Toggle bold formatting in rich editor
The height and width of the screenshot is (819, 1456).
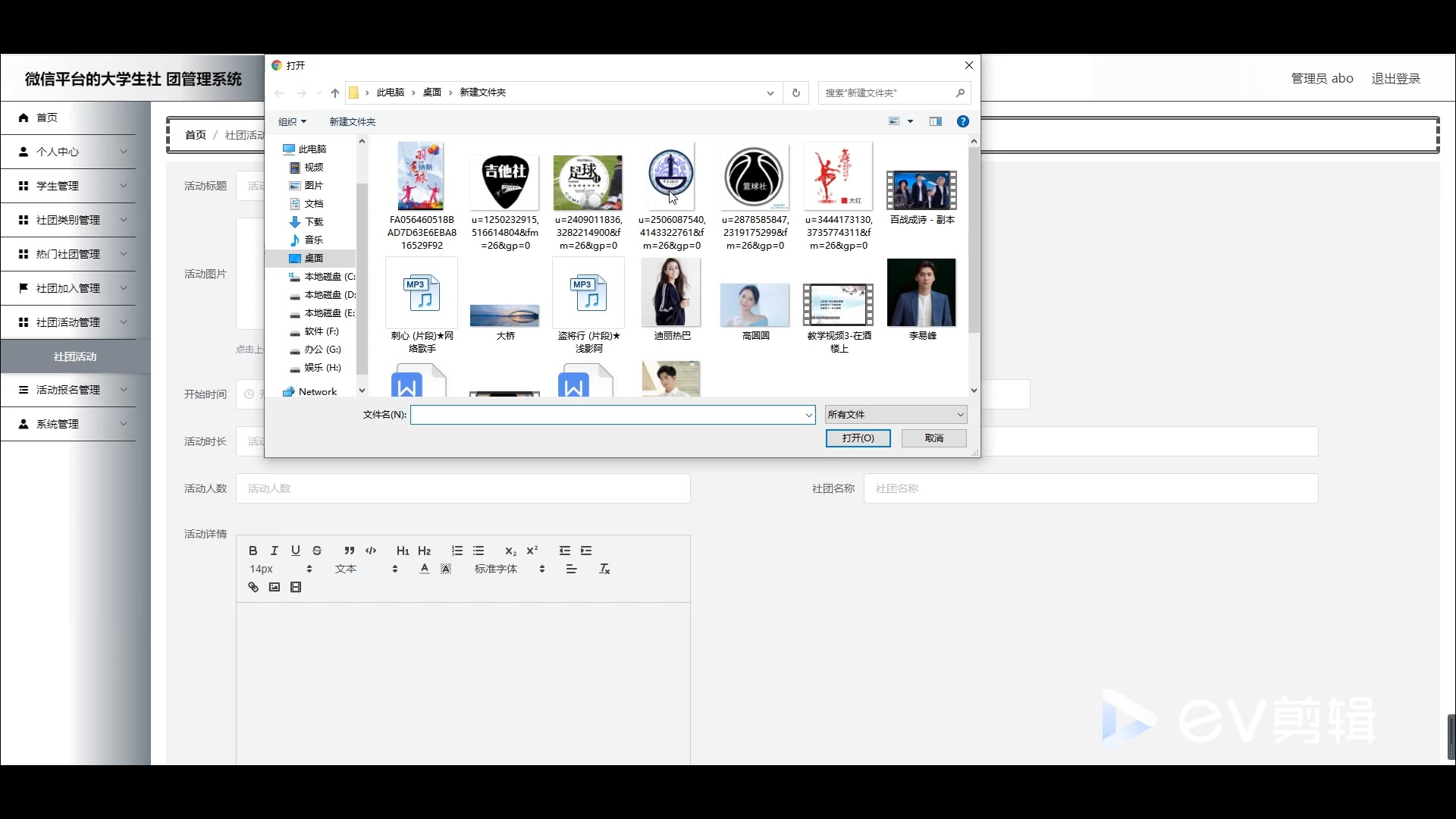253,551
